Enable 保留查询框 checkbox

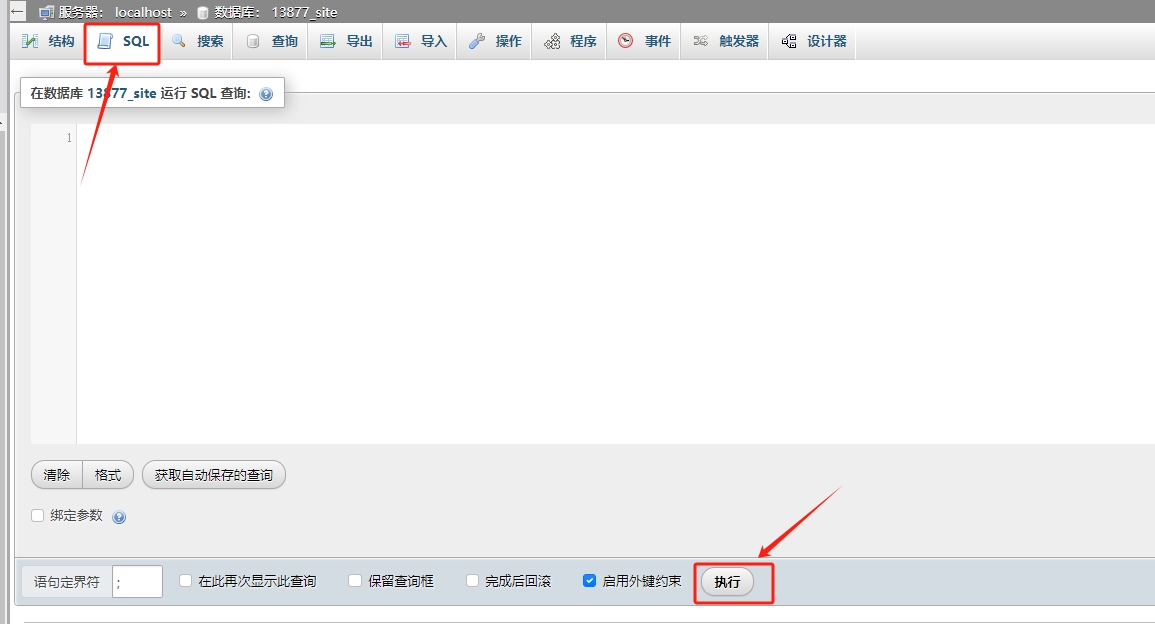355,581
